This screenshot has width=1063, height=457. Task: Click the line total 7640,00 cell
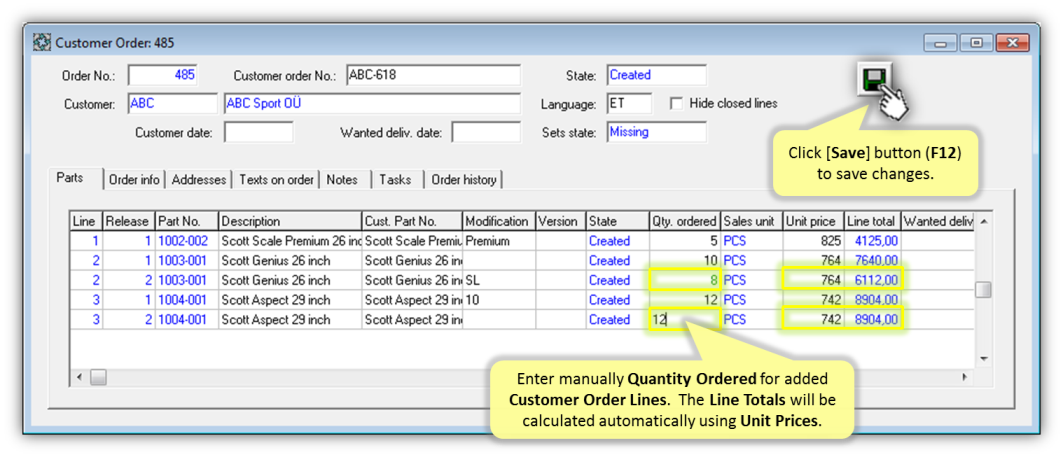873,260
